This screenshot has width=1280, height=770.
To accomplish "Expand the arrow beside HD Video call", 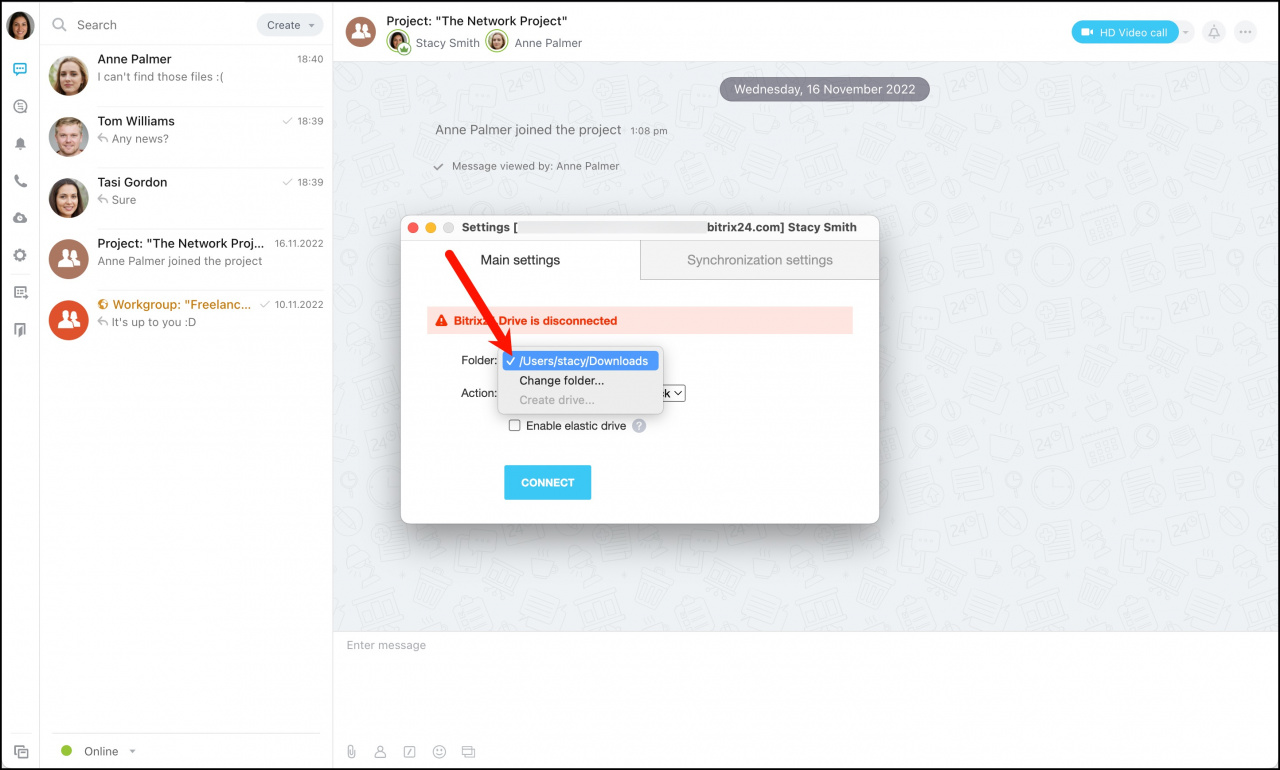I will 1186,32.
